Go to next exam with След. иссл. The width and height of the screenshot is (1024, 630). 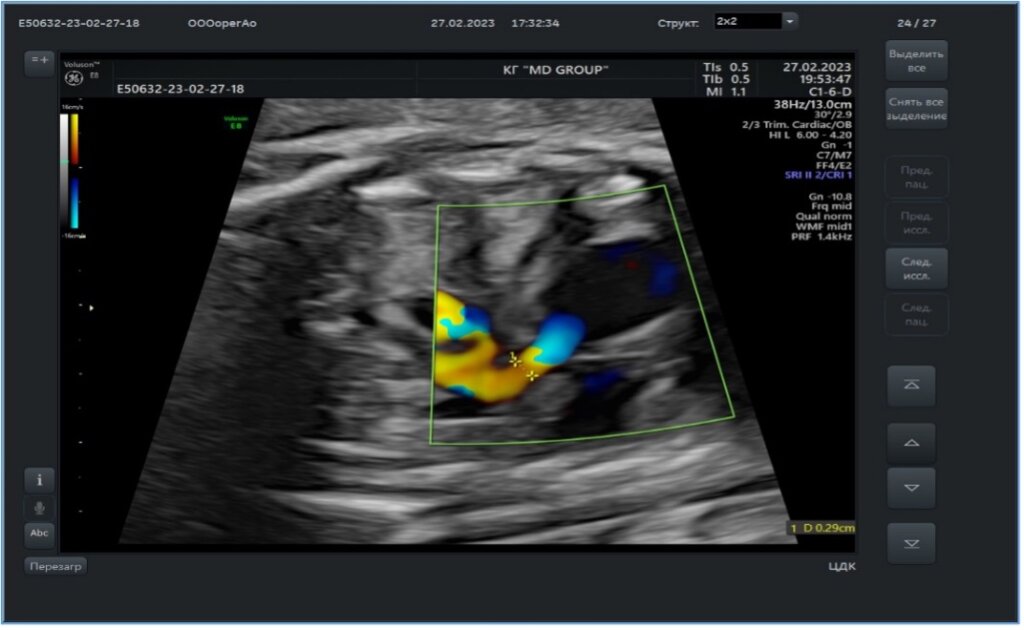pyautogui.click(x=916, y=268)
